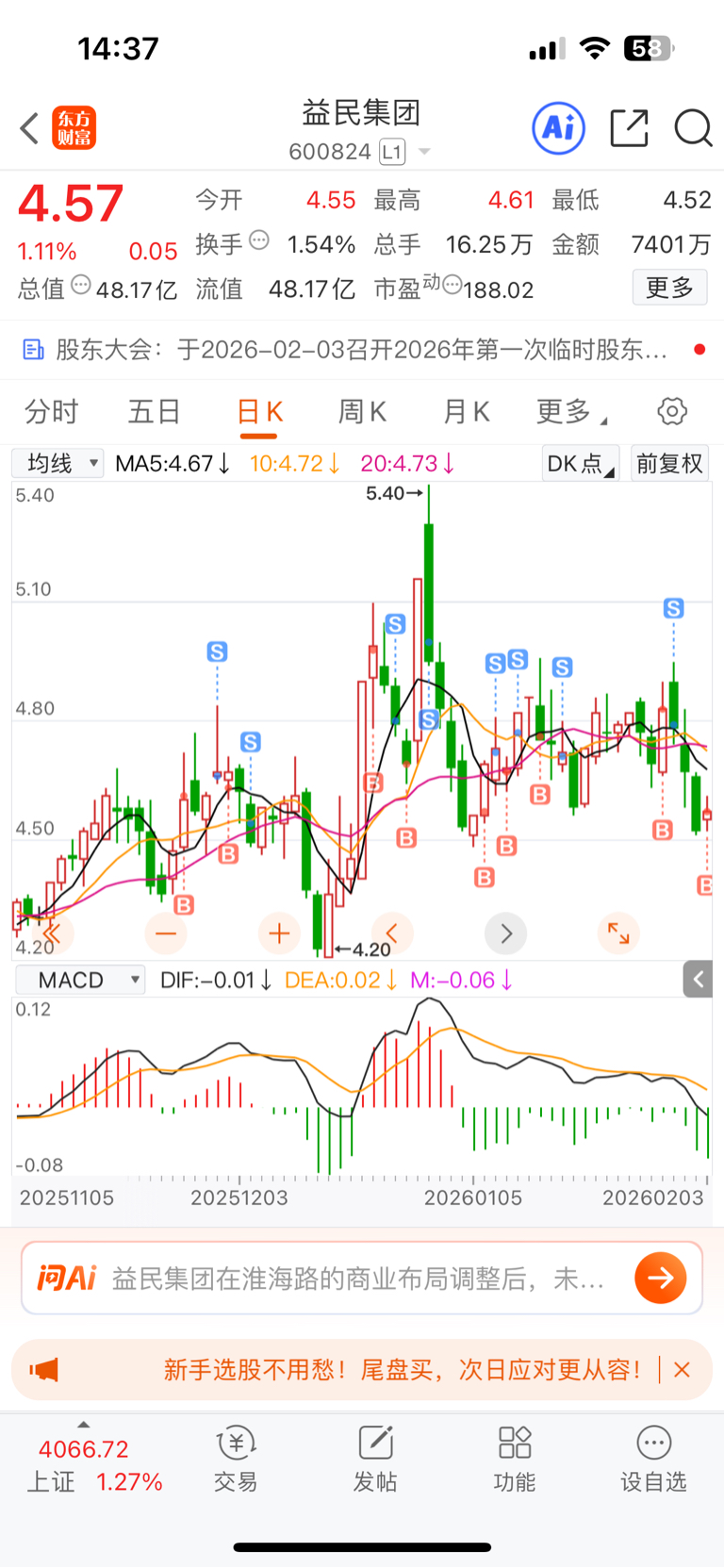
Task: Click the 总值 info bubble icon
Action: click(81, 284)
